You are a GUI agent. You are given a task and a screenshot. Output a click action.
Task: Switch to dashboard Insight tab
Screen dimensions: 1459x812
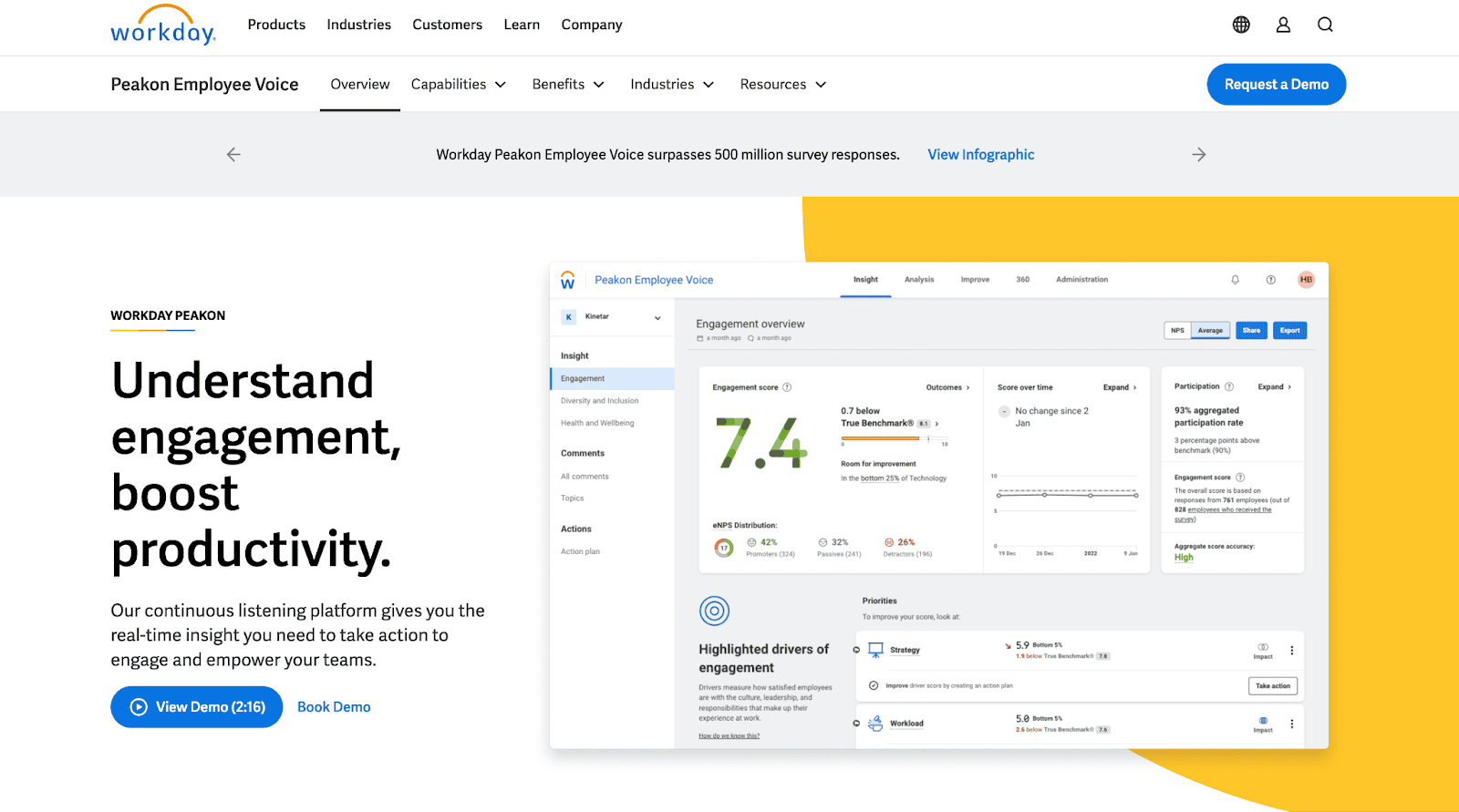pos(865,280)
